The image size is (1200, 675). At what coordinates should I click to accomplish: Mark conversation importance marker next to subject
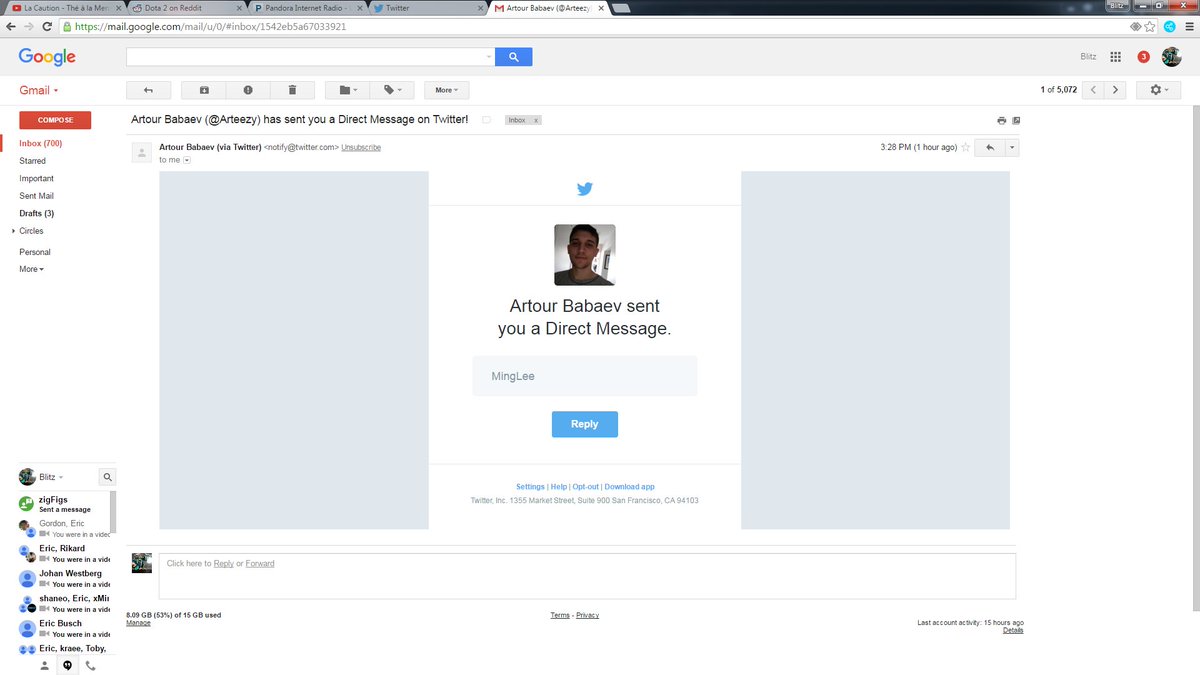[x=486, y=120]
